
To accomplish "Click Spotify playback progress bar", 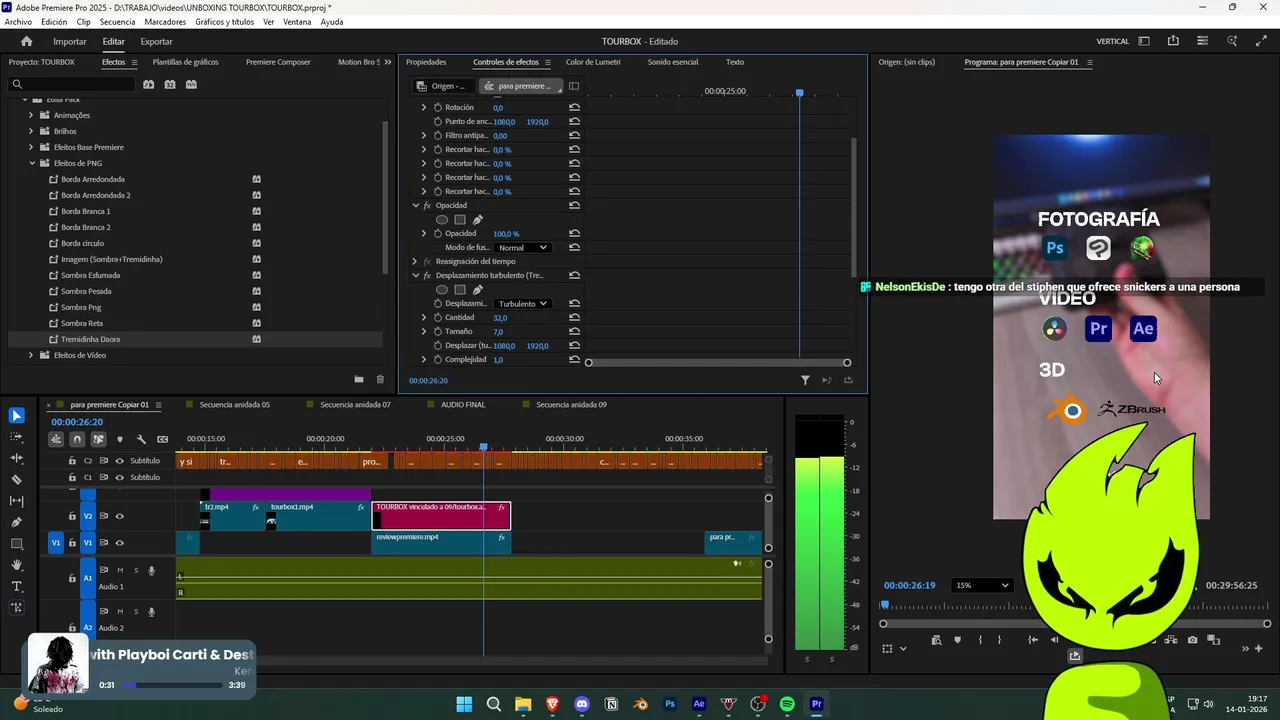I will tap(172, 685).
